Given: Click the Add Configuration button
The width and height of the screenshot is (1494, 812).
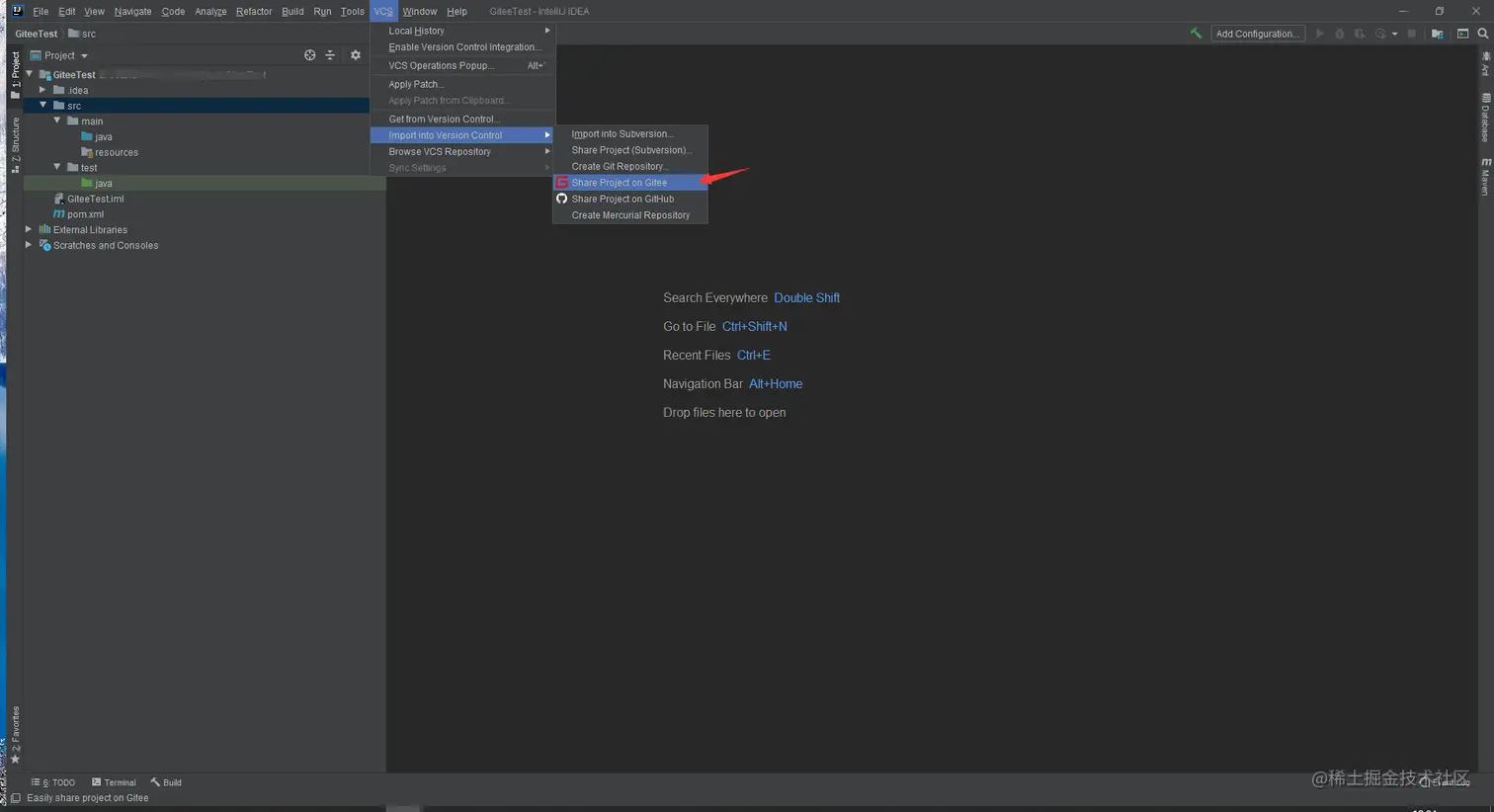Looking at the screenshot, I should (1258, 34).
